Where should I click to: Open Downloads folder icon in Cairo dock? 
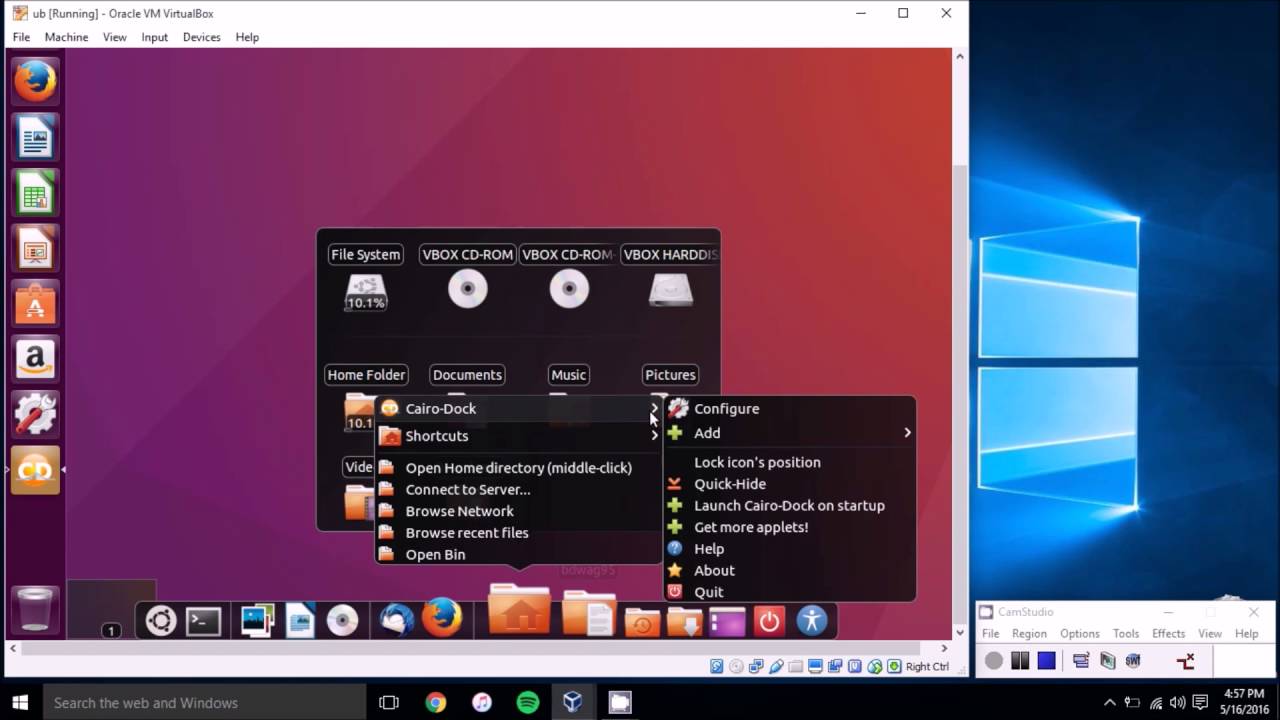click(x=685, y=621)
